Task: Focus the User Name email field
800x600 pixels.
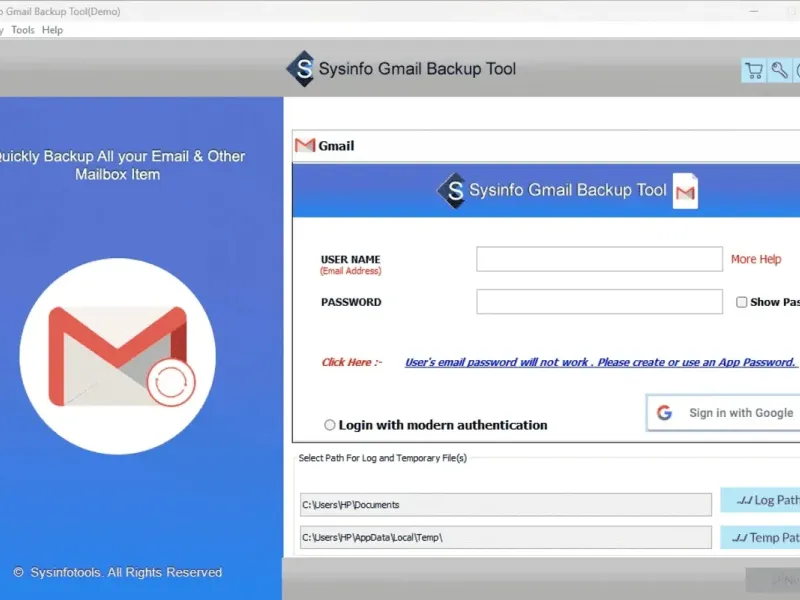Action: [x=599, y=259]
